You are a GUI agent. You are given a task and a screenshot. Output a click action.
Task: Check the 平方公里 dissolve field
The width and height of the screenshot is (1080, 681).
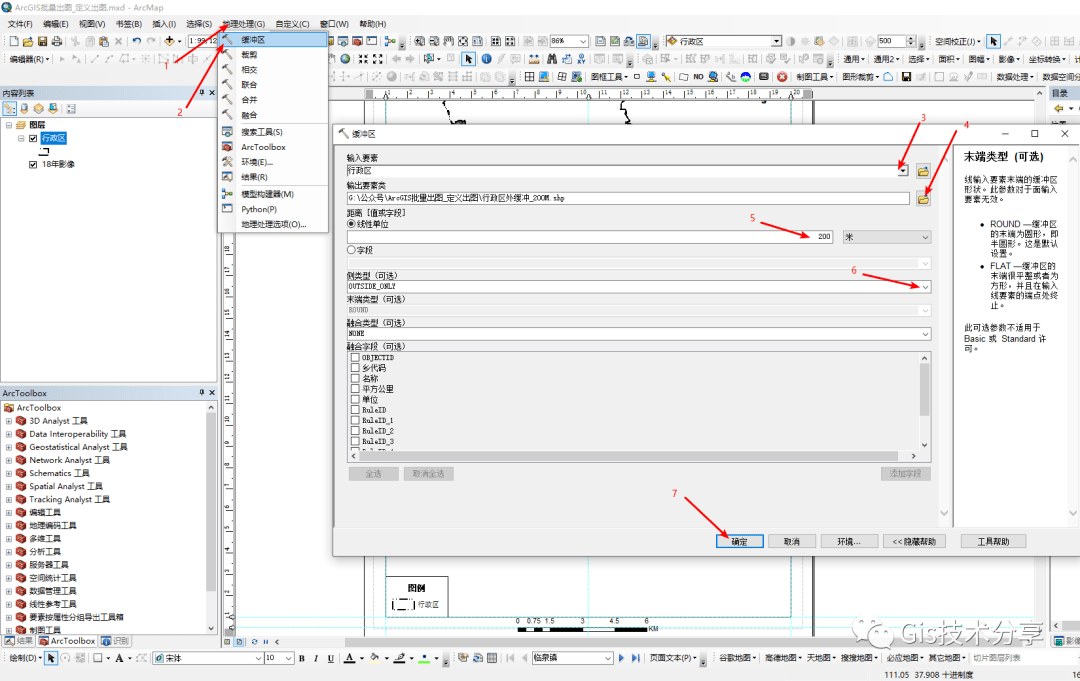pyautogui.click(x=355, y=389)
